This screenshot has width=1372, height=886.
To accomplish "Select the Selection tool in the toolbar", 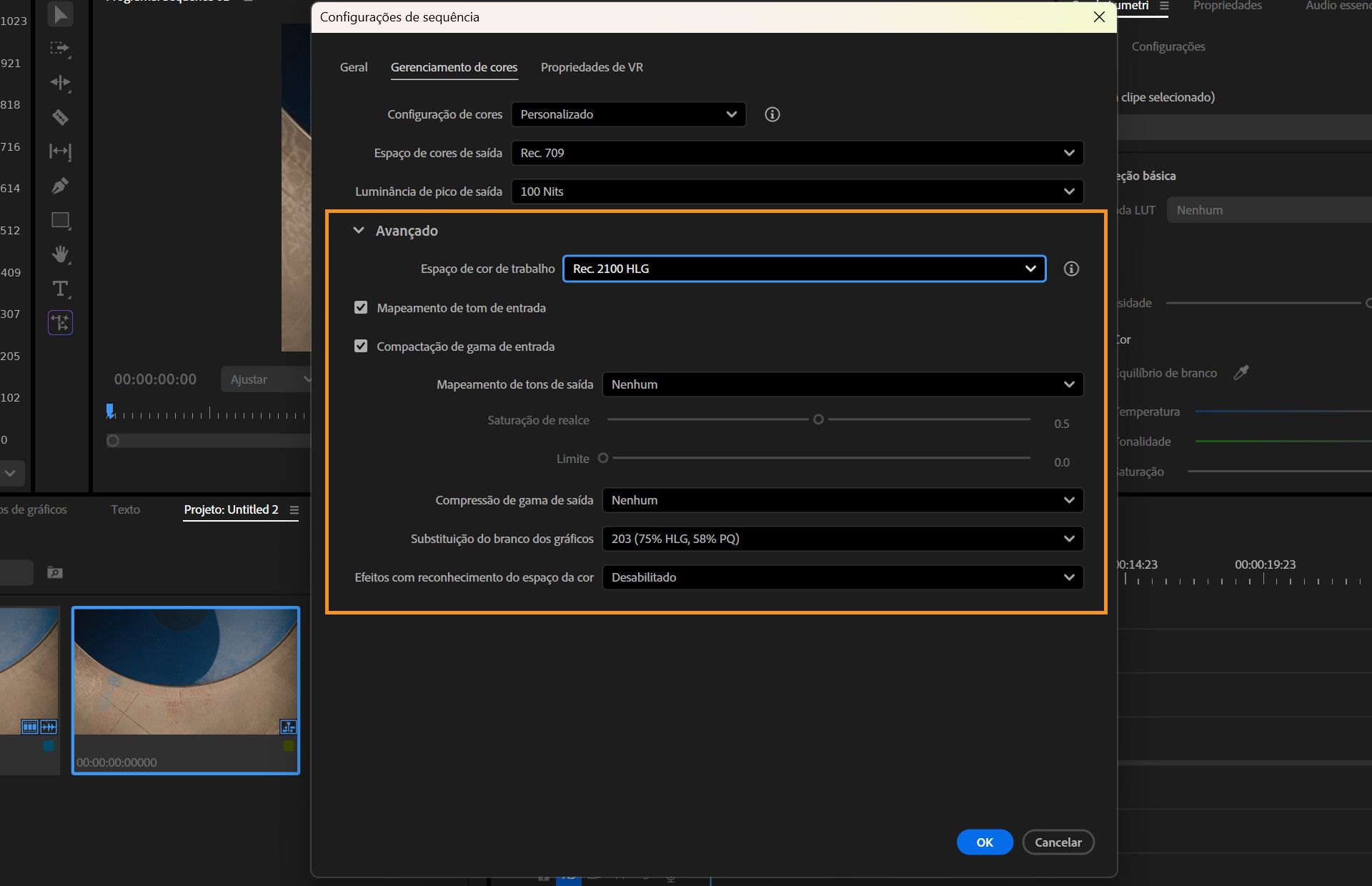I will [x=61, y=14].
